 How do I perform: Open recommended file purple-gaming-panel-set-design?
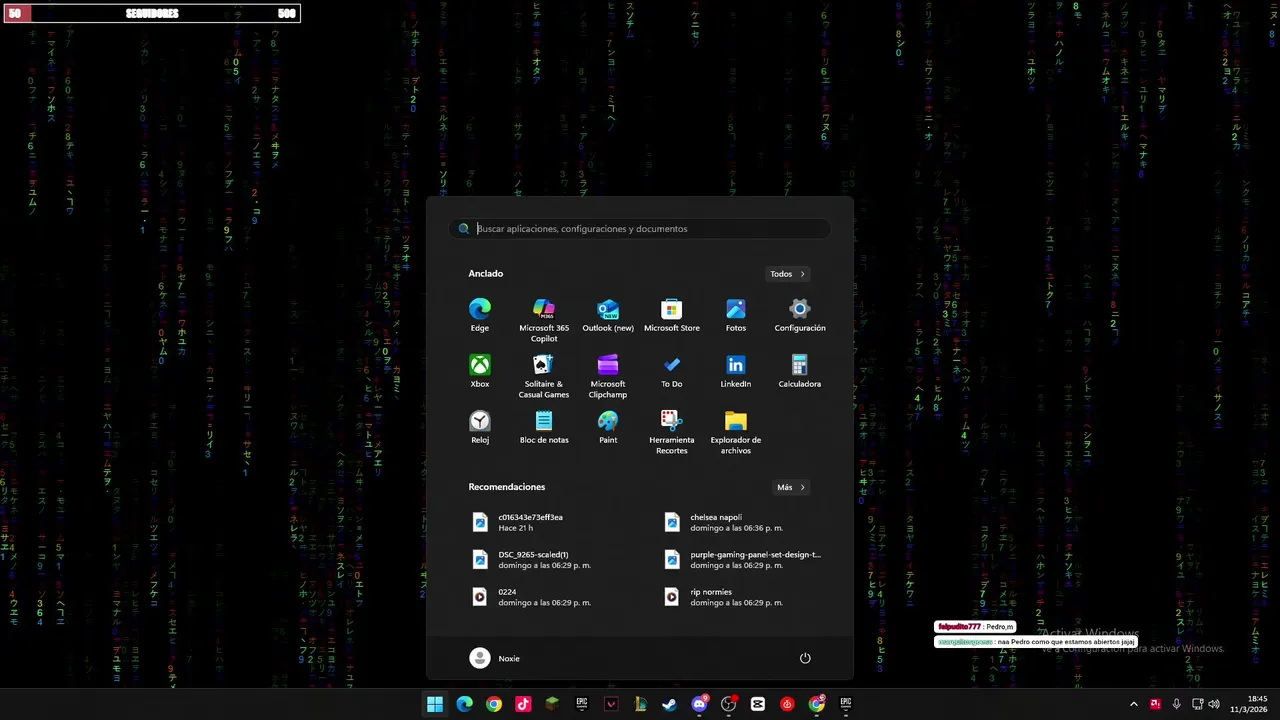pyautogui.click(x=742, y=560)
